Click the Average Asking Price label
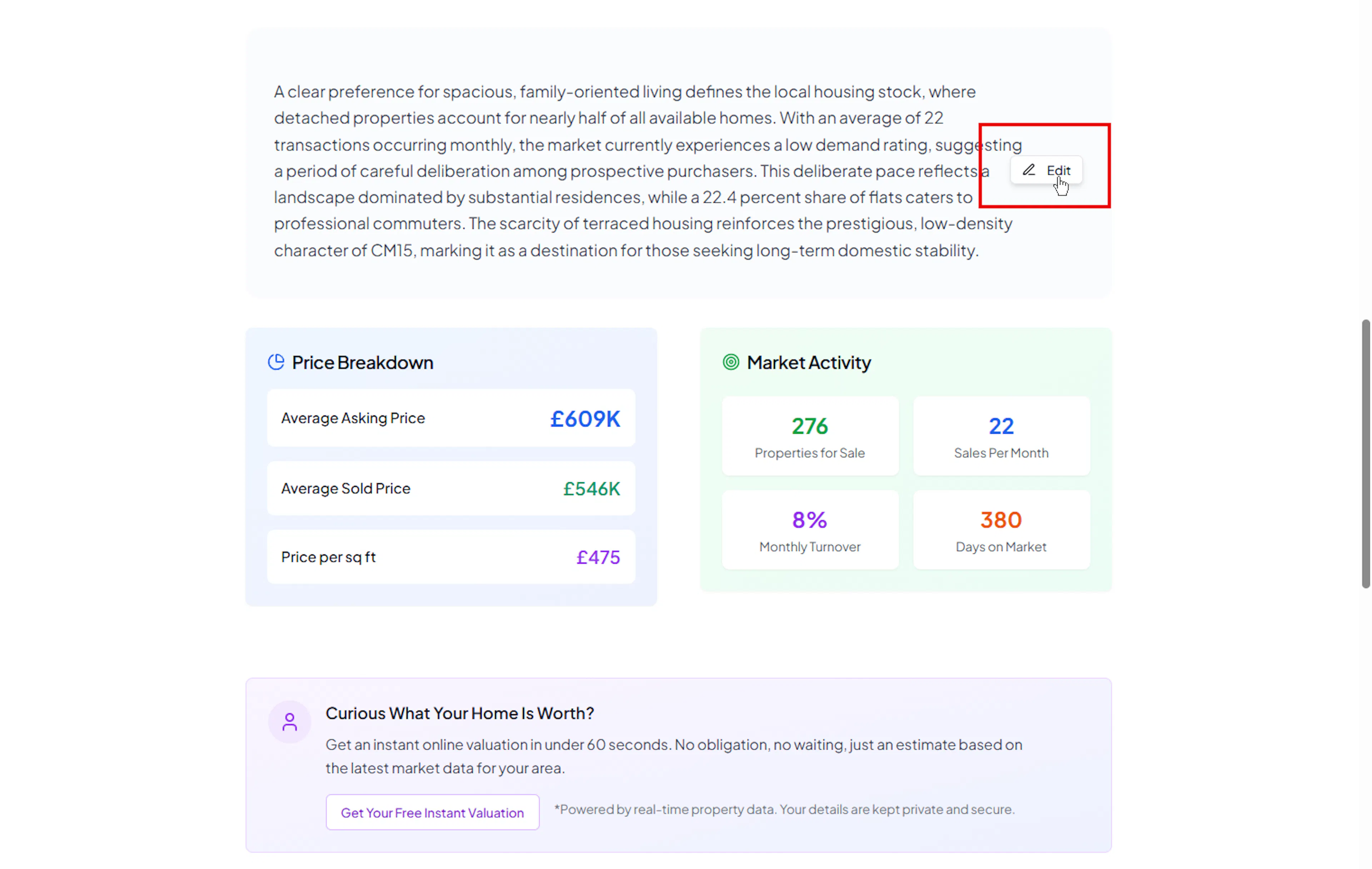Viewport: 1372px width, 869px height. [353, 419]
